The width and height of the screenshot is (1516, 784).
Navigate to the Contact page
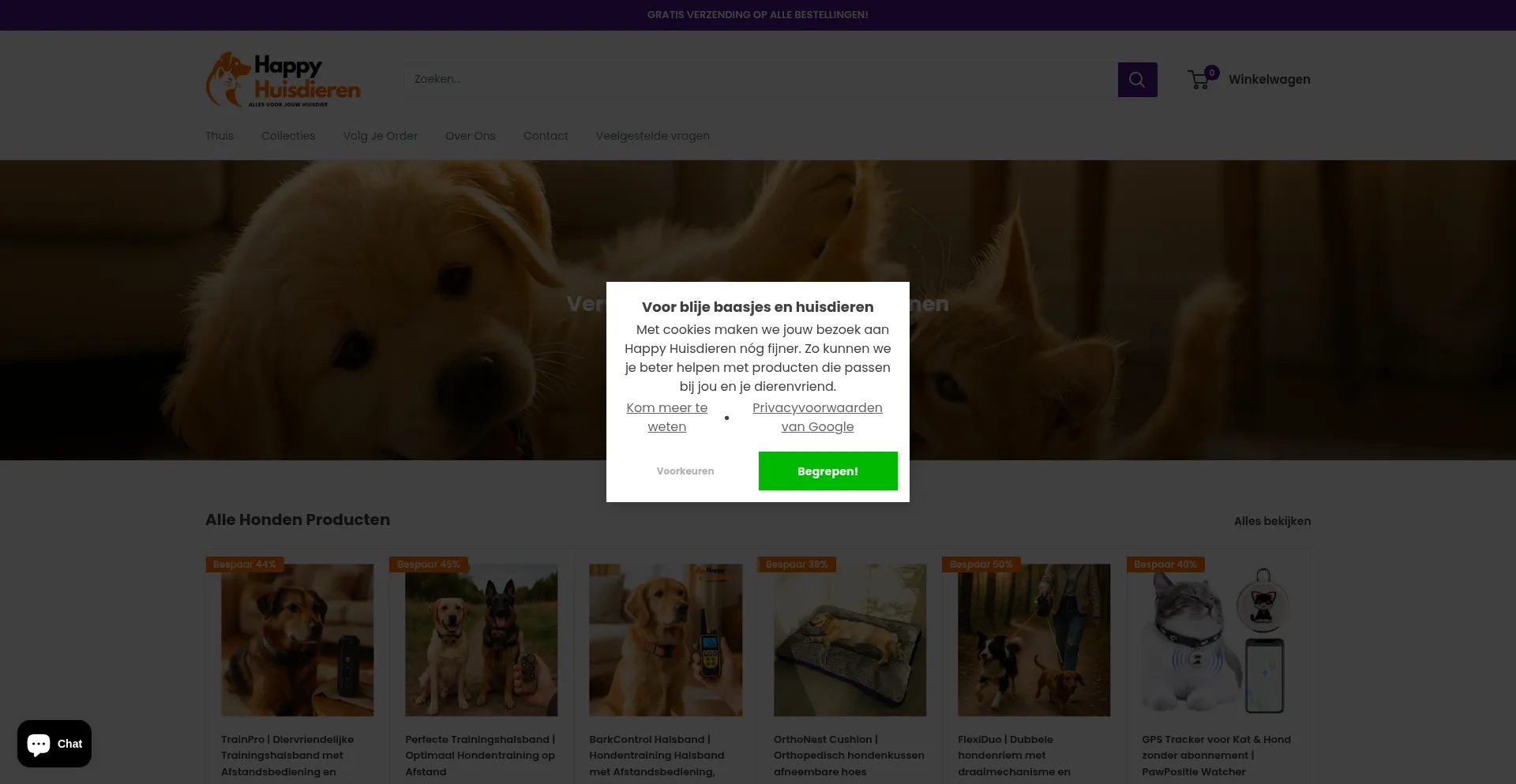(546, 136)
